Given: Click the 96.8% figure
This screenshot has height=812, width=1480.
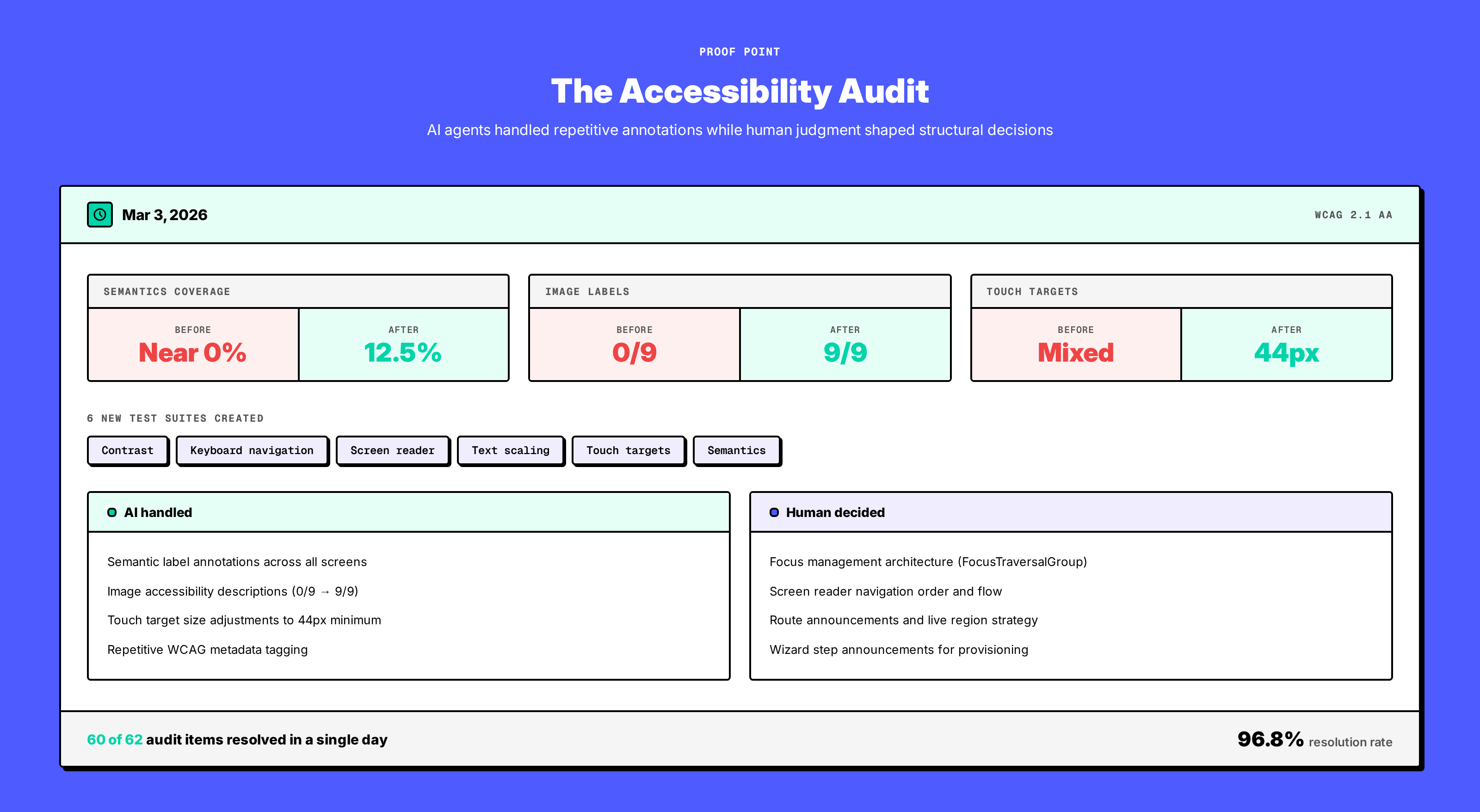Looking at the screenshot, I should pos(1270,739).
